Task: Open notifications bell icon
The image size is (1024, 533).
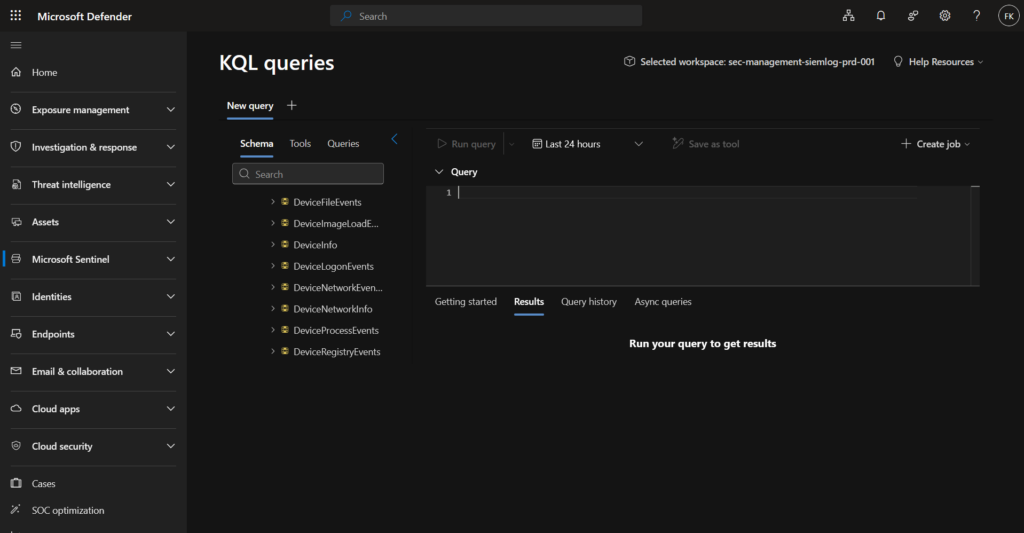Action: [x=880, y=16]
